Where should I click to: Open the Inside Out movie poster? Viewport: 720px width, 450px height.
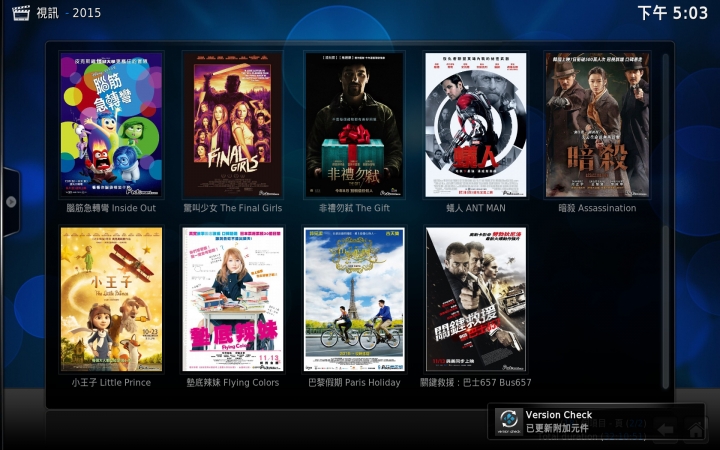tap(111, 124)
